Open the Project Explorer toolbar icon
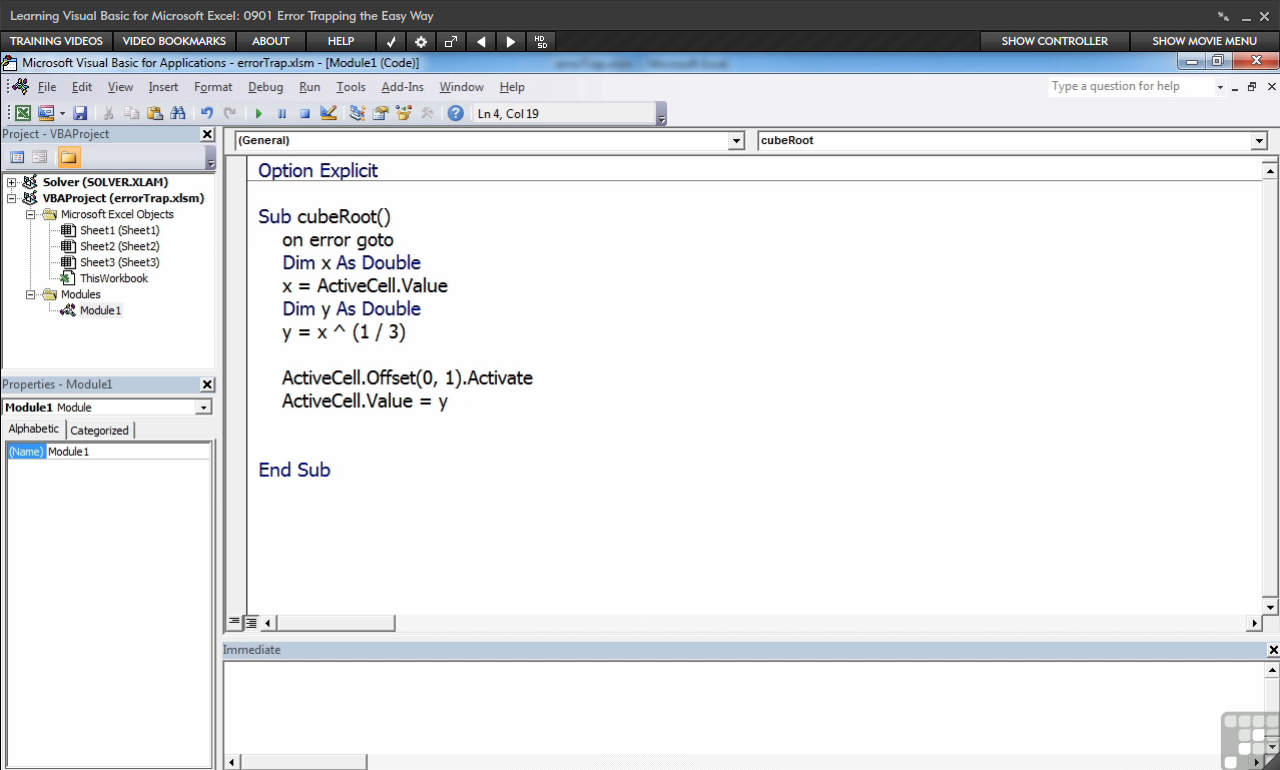 click(x=357, y=113)
